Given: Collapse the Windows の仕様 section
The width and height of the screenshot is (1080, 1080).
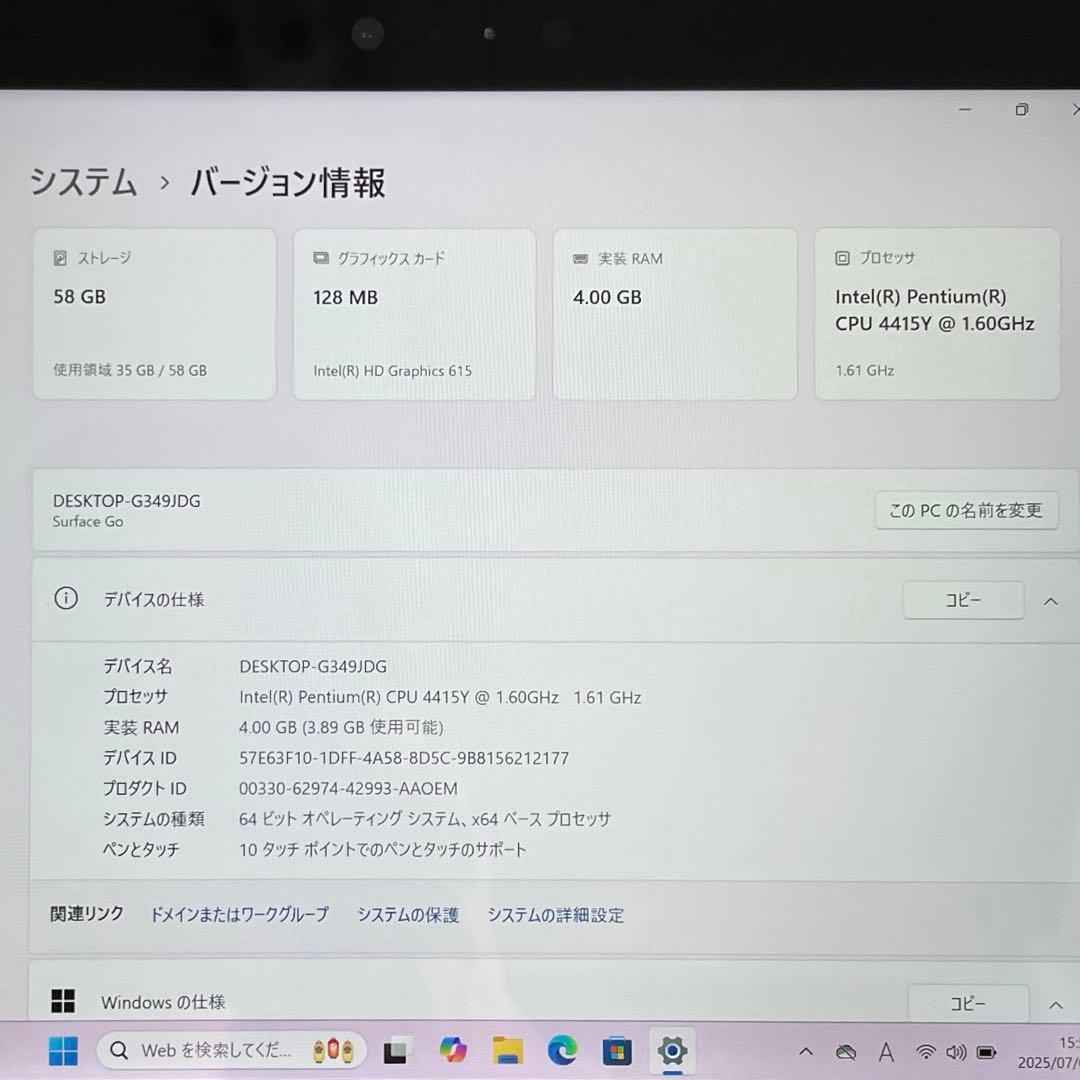Looking at the screenshot, I should point(1055,1005).
